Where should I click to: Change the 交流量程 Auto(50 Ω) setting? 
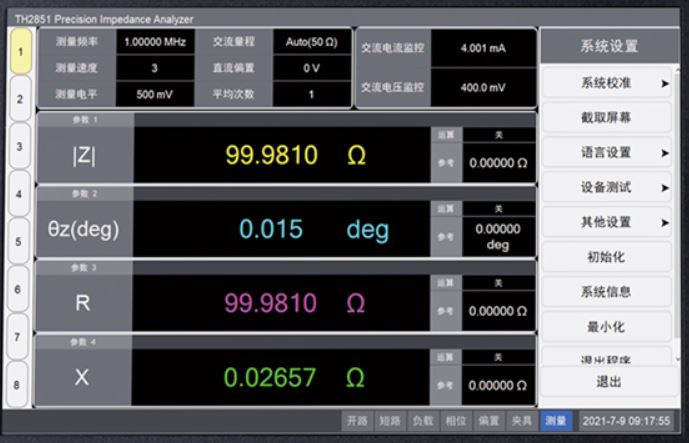pos(311,43)
